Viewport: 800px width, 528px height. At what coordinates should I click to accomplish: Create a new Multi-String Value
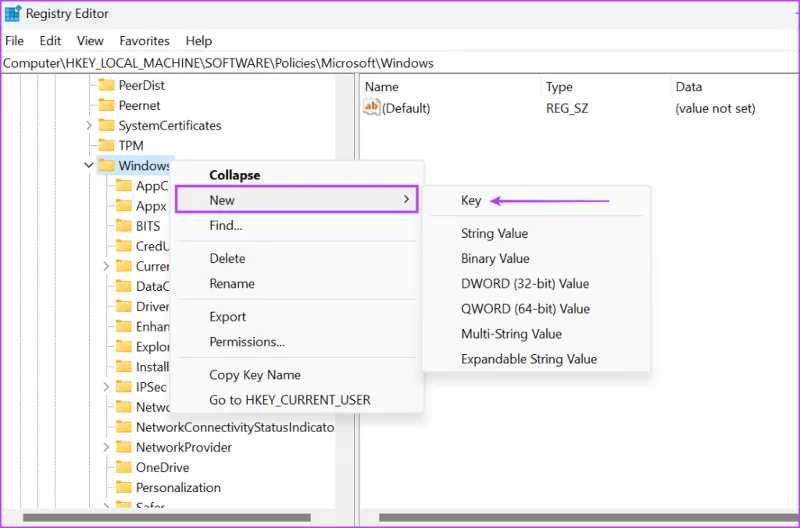pyautogui.click(x=536, y=334)
